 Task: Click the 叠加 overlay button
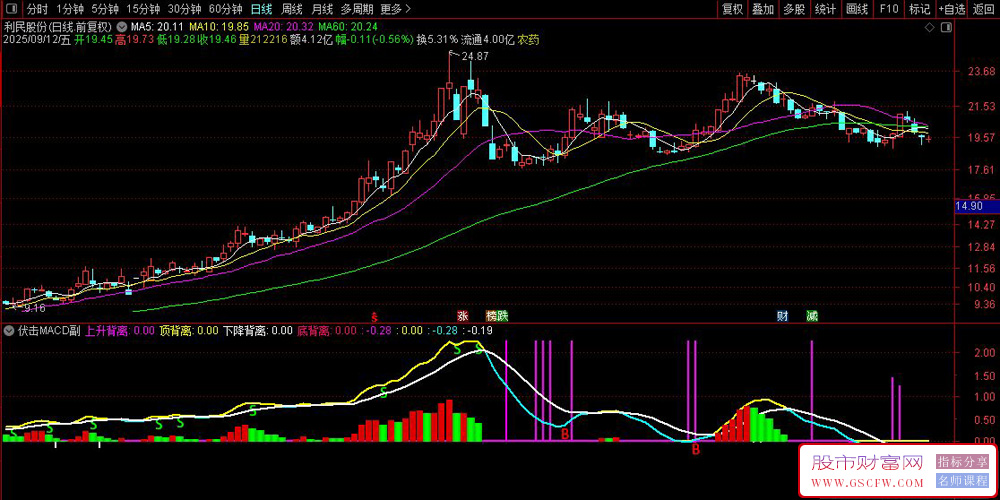pos(763,9)
